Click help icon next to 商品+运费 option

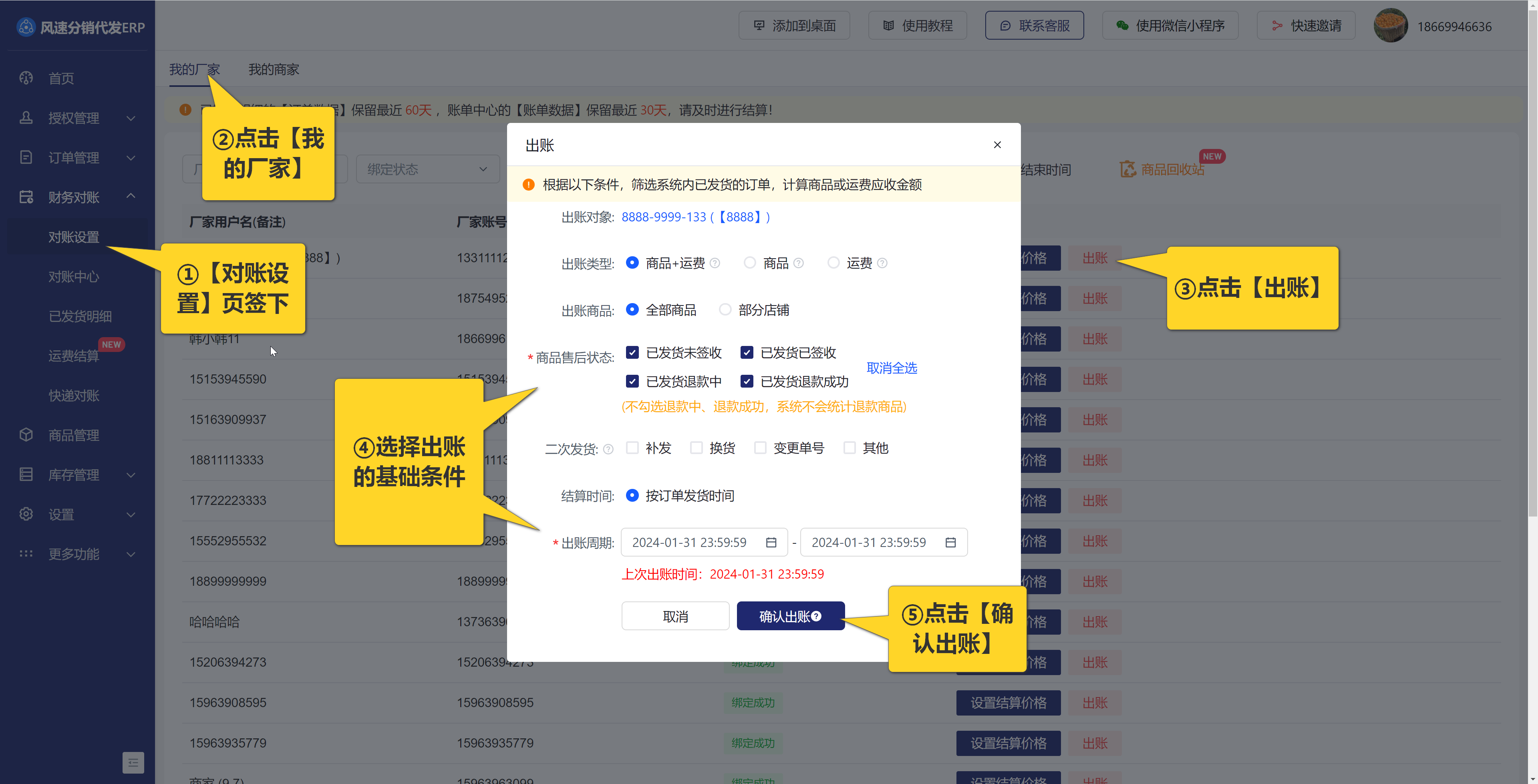(x=715, y=263)
